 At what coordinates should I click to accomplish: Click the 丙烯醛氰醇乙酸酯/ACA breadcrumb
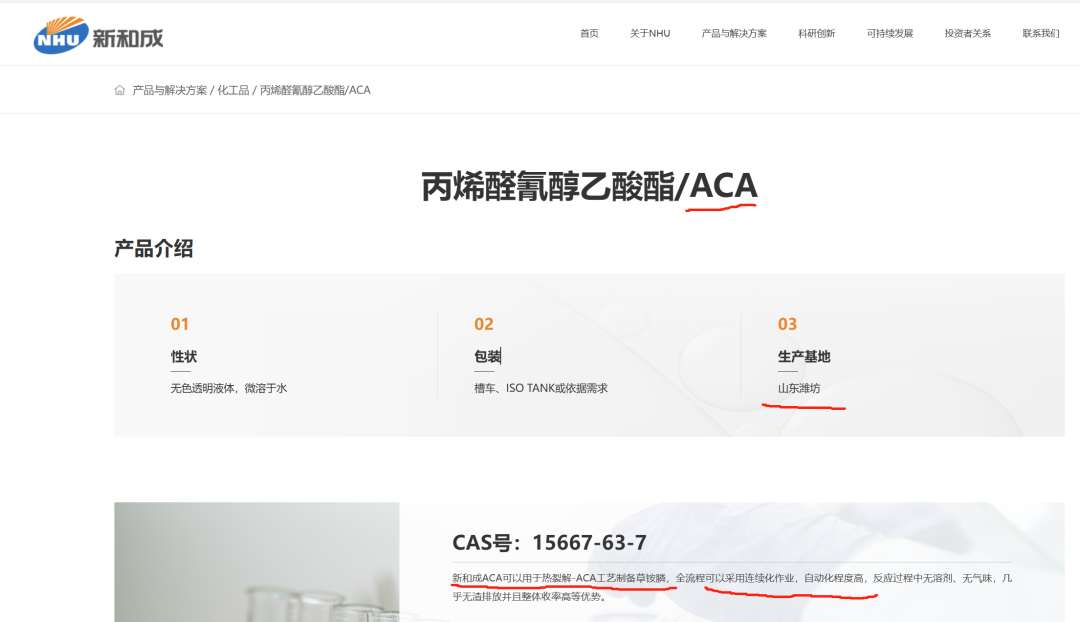pos(315,90)
